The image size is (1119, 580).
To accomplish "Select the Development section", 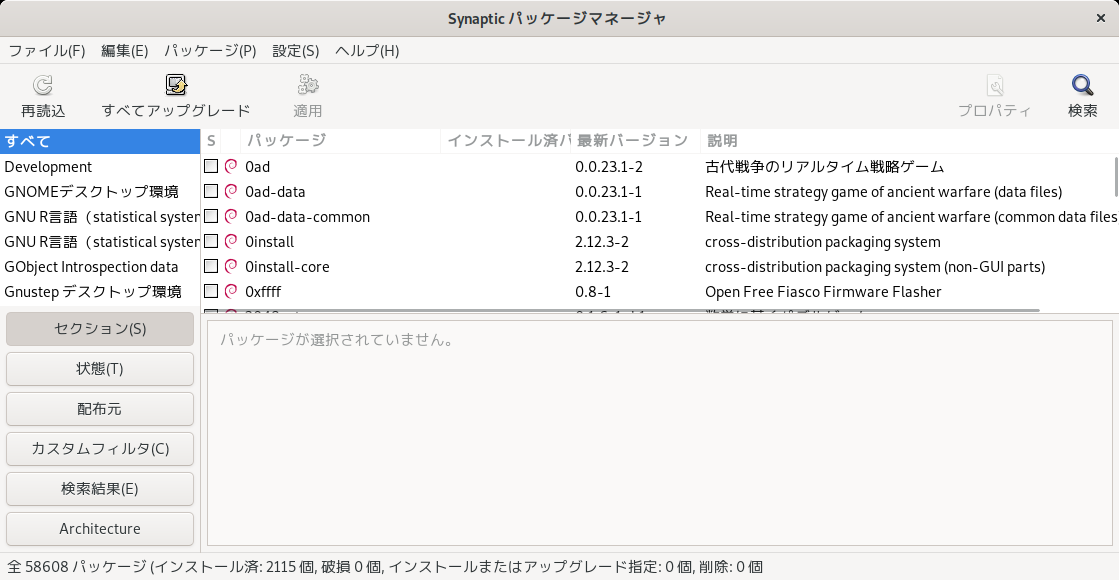I will 100,167.
